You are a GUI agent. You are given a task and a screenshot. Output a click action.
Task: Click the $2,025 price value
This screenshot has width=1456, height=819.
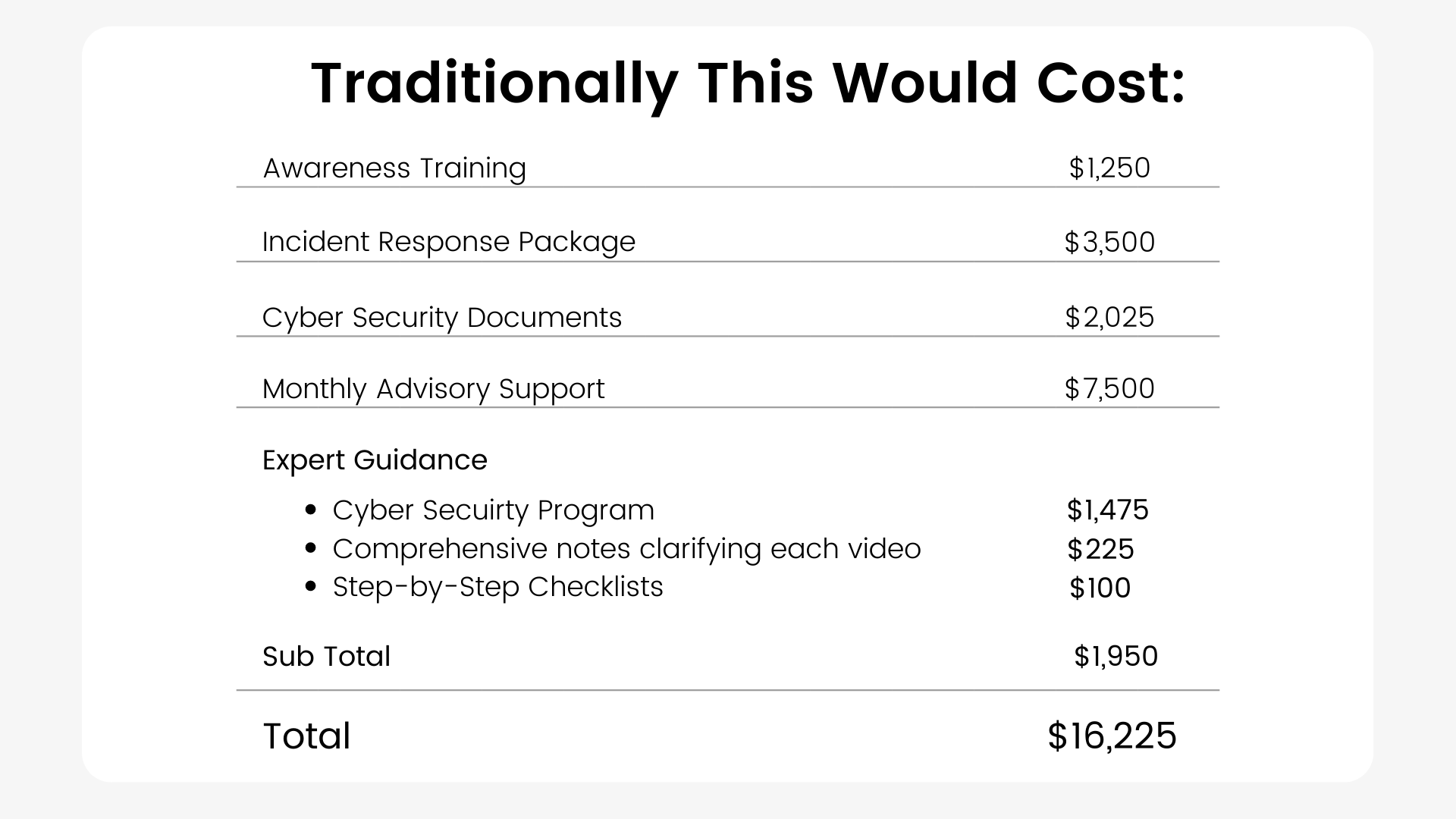pyautogui.click(x=1109, y=318)
